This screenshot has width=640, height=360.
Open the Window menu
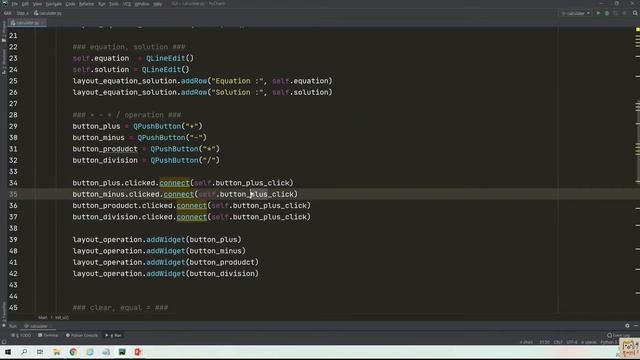point(142,4)
